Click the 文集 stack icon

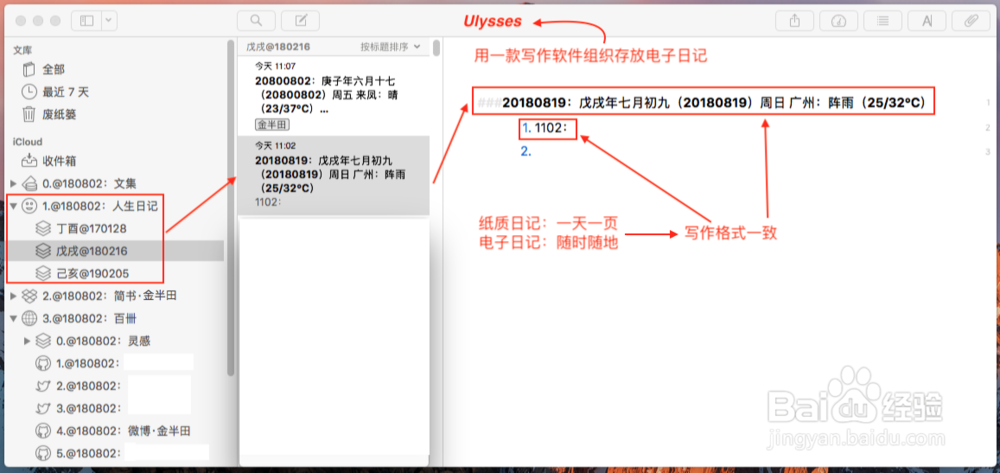pyautogui.click(x=29, y=184)
